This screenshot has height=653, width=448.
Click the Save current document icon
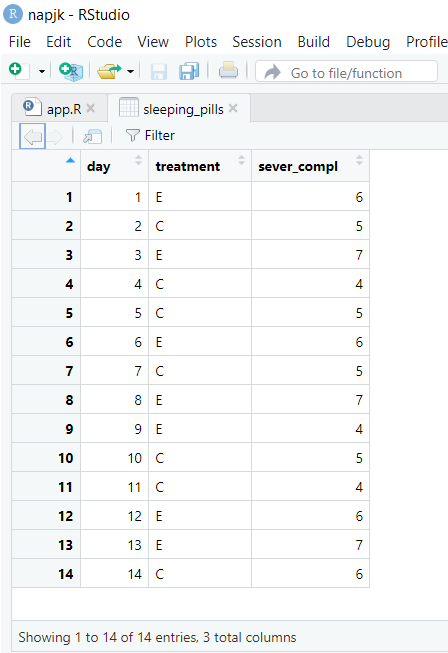click(x=159, y=72)
